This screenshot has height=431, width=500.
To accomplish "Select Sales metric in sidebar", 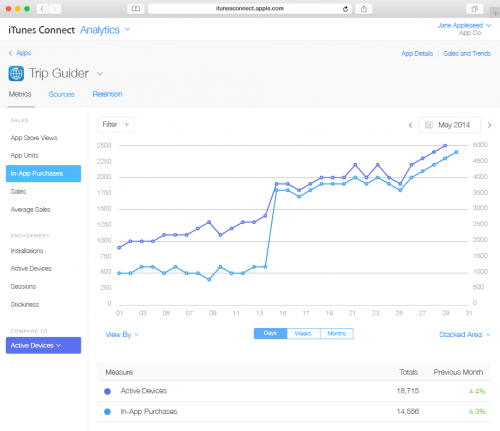I will point(18,192).
